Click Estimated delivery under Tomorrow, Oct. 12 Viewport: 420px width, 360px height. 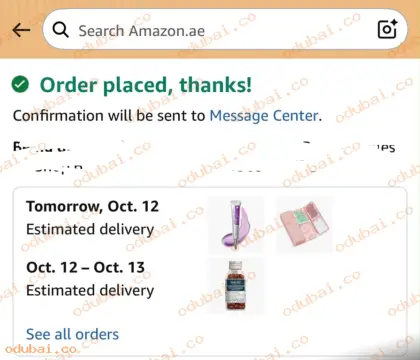pyautogui.click(x=90, y=229)
